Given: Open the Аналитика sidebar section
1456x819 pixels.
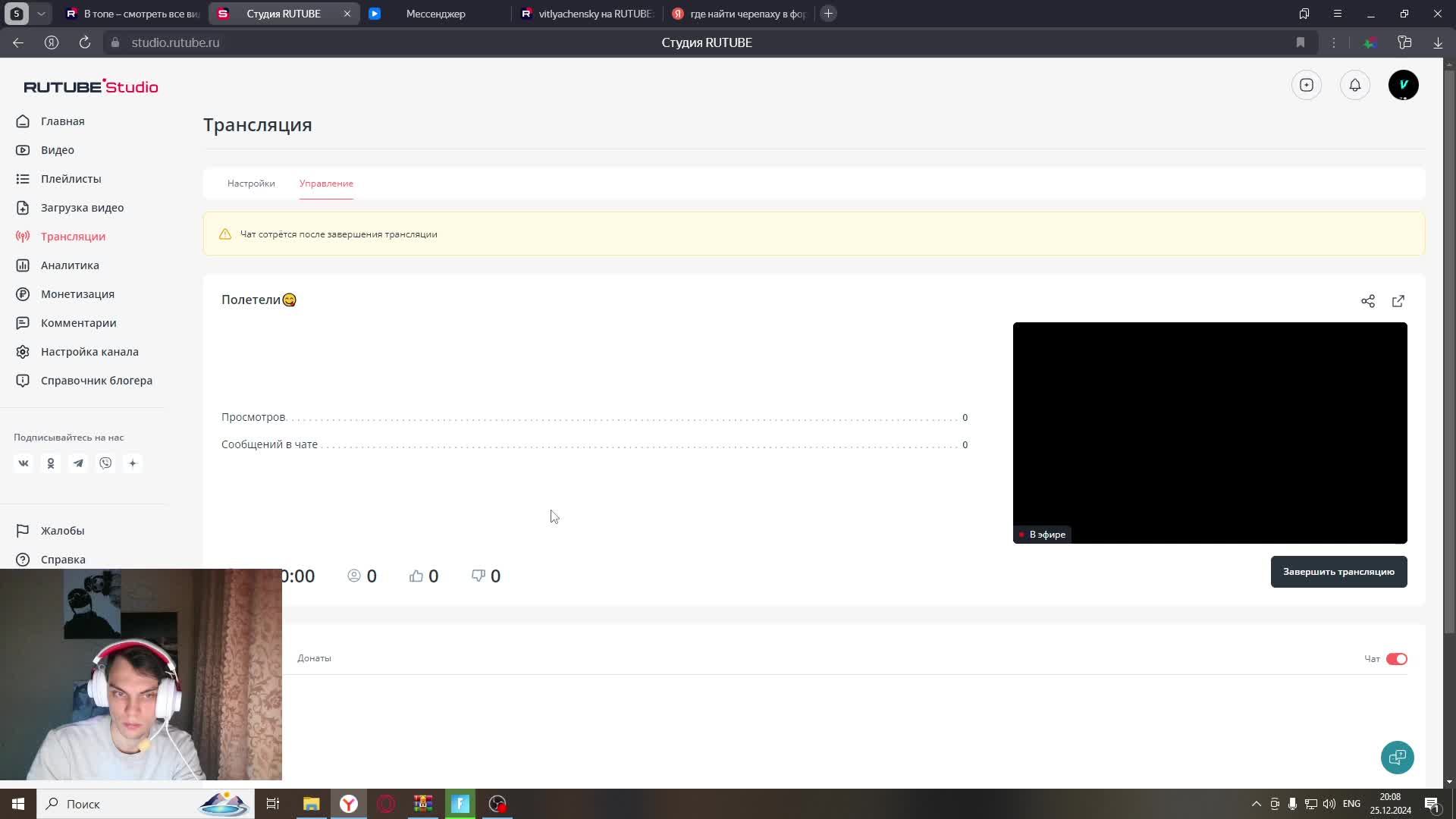Looking at the screenshot, I should (70, 265).
